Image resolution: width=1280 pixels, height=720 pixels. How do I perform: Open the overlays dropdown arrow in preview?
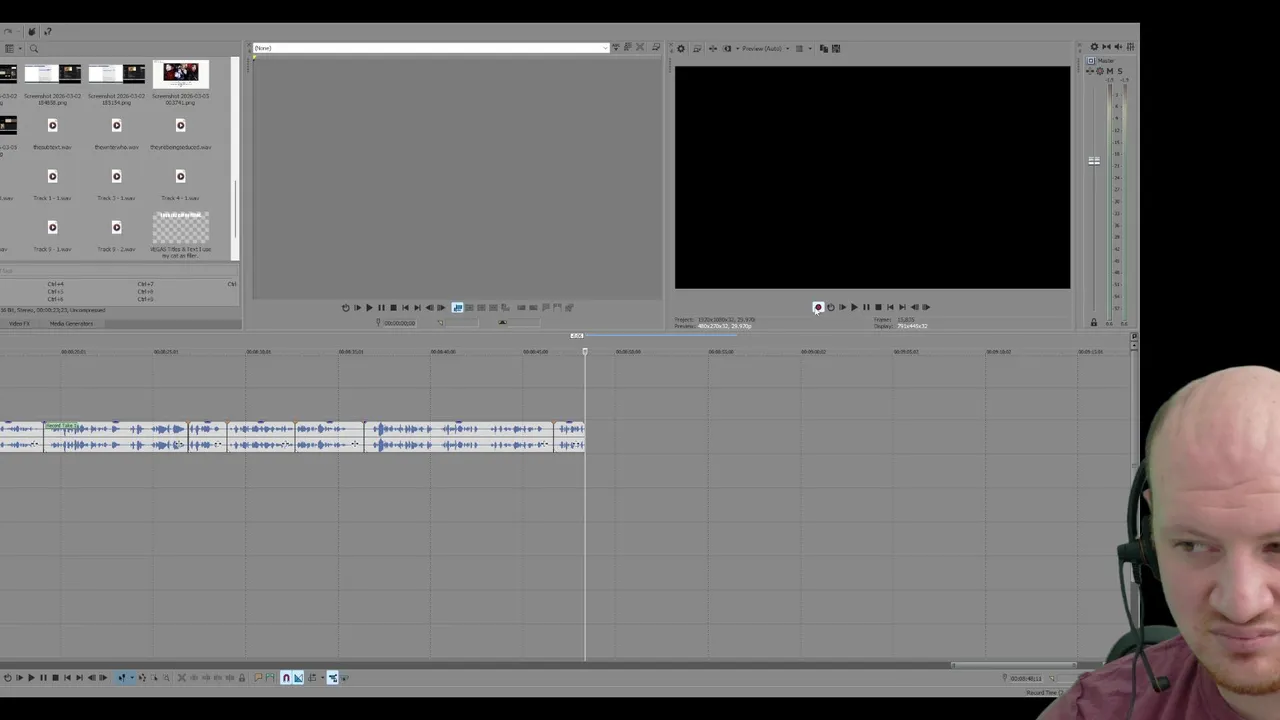[x=810, y=48]
